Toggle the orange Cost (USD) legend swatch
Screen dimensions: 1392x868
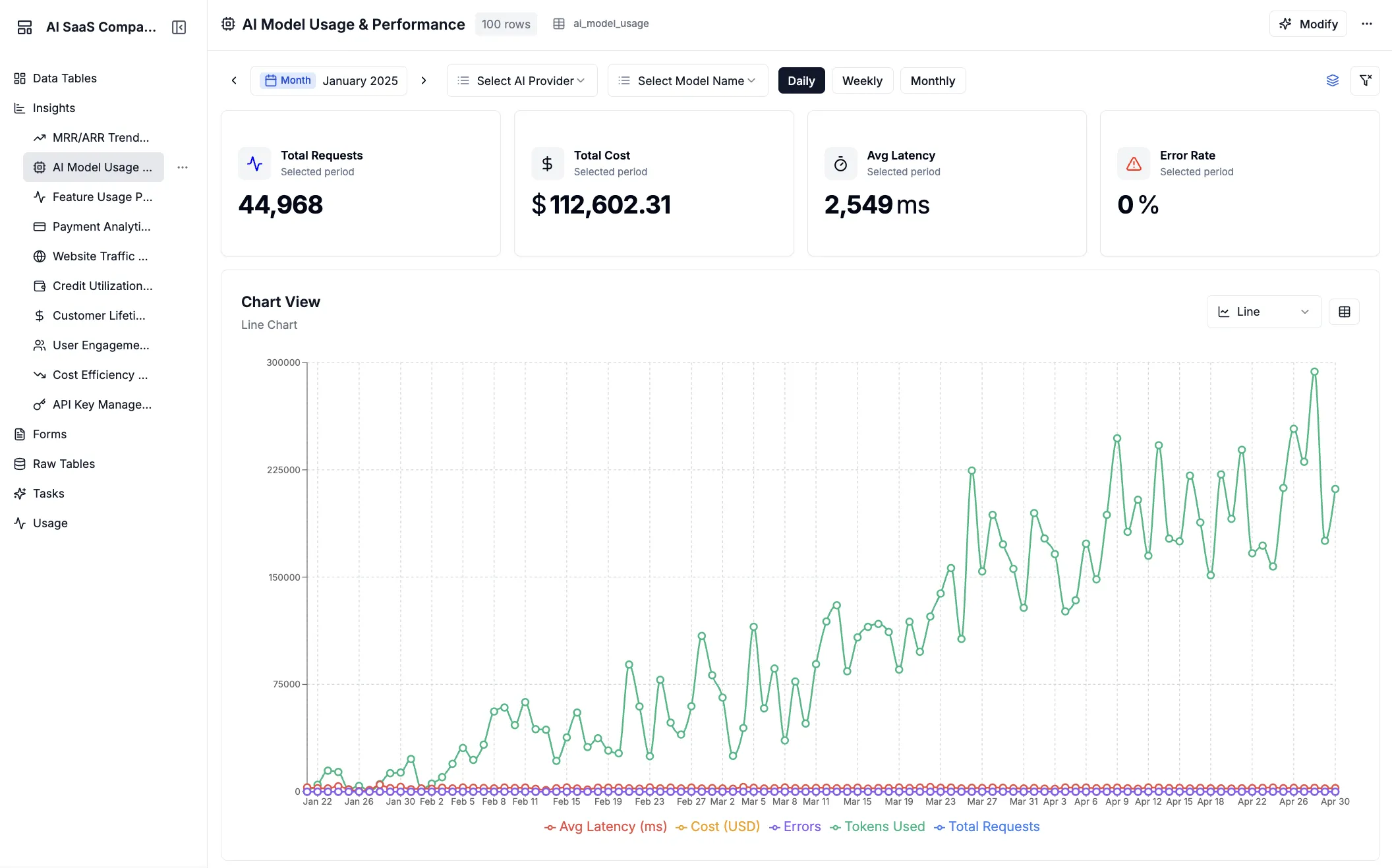click(681, 827)
